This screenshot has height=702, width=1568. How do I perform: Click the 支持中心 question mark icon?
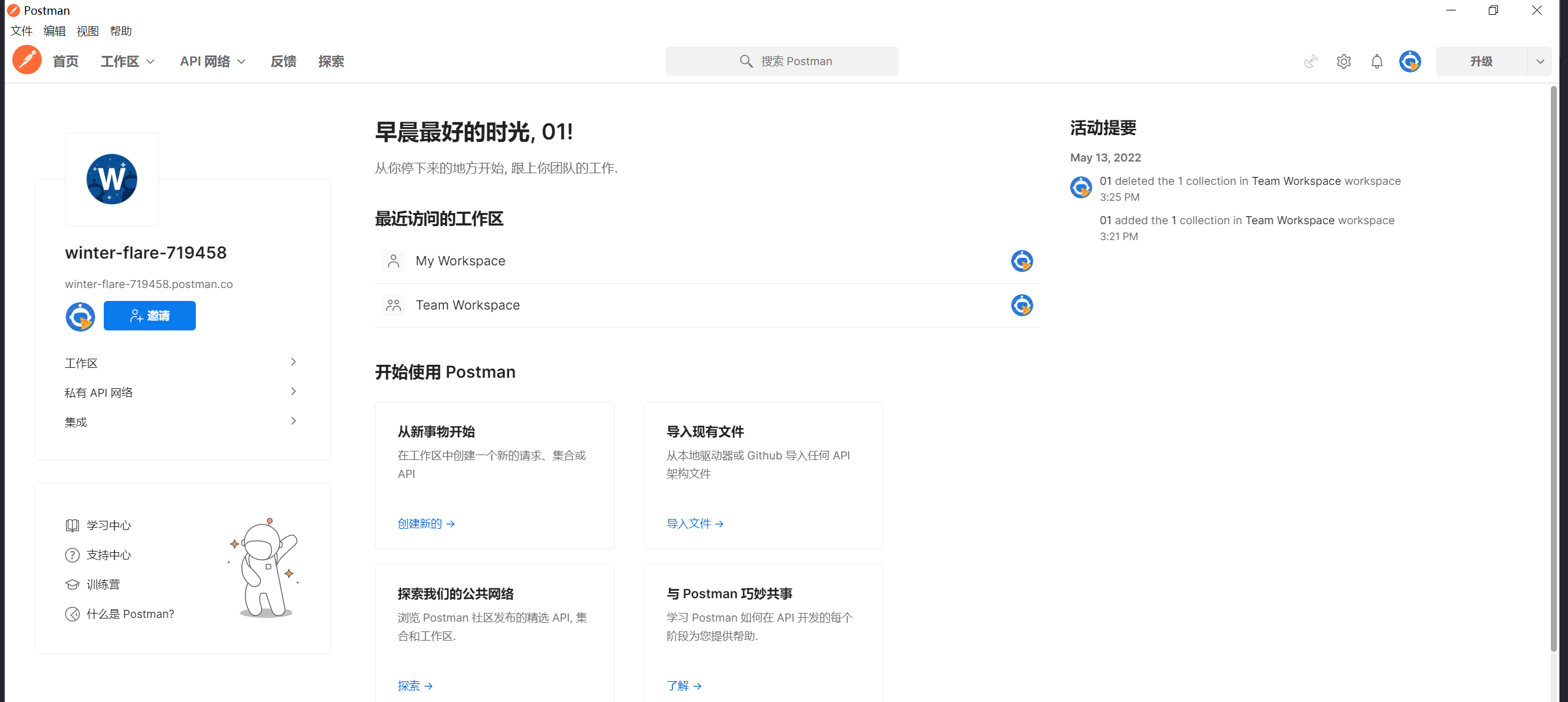click(x=72, y=555)
